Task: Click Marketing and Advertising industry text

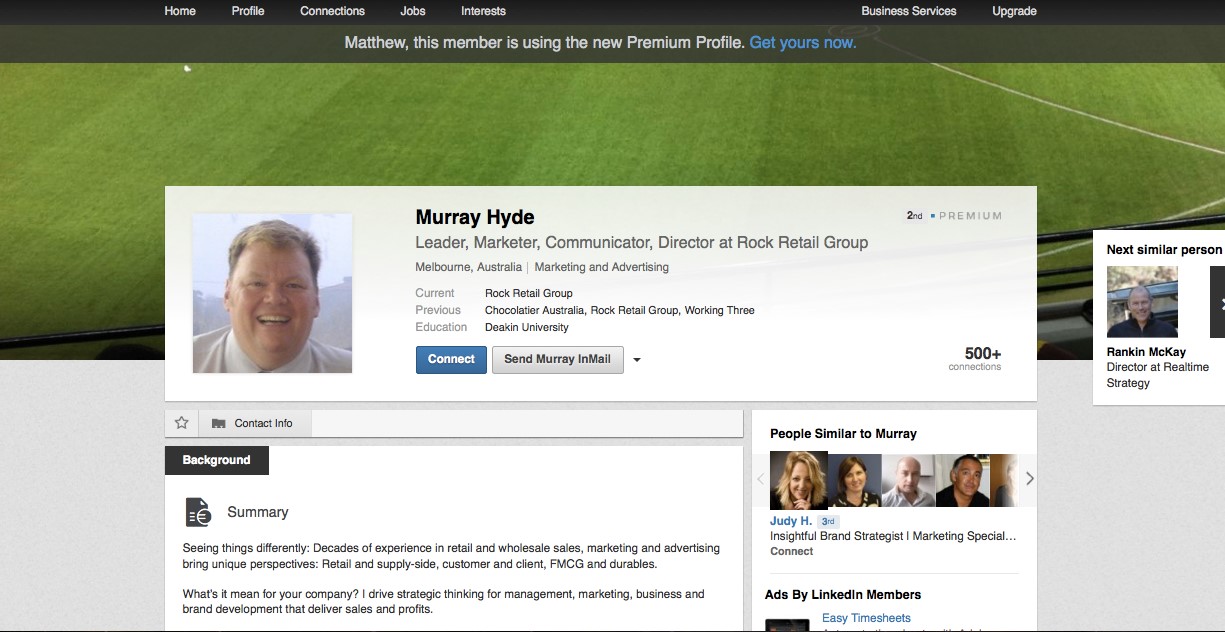Action: [602, 267]
